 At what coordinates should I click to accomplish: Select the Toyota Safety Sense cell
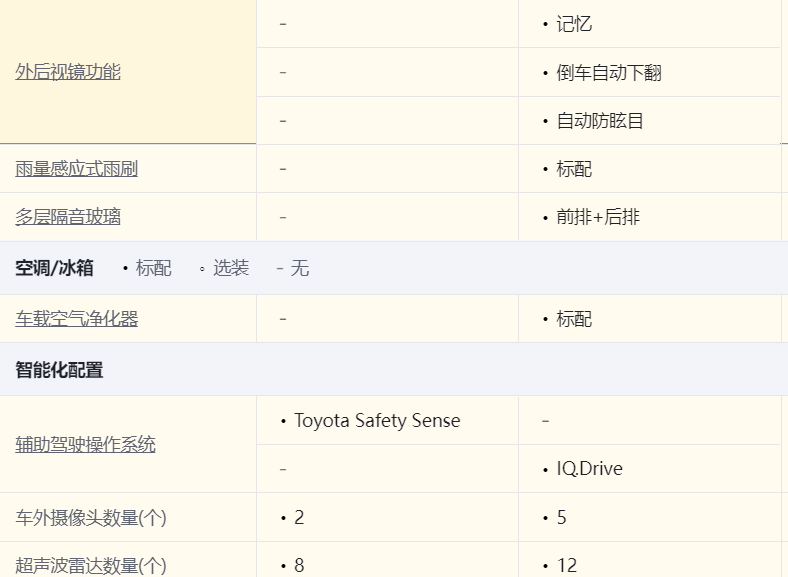click(x=377, y=421)
